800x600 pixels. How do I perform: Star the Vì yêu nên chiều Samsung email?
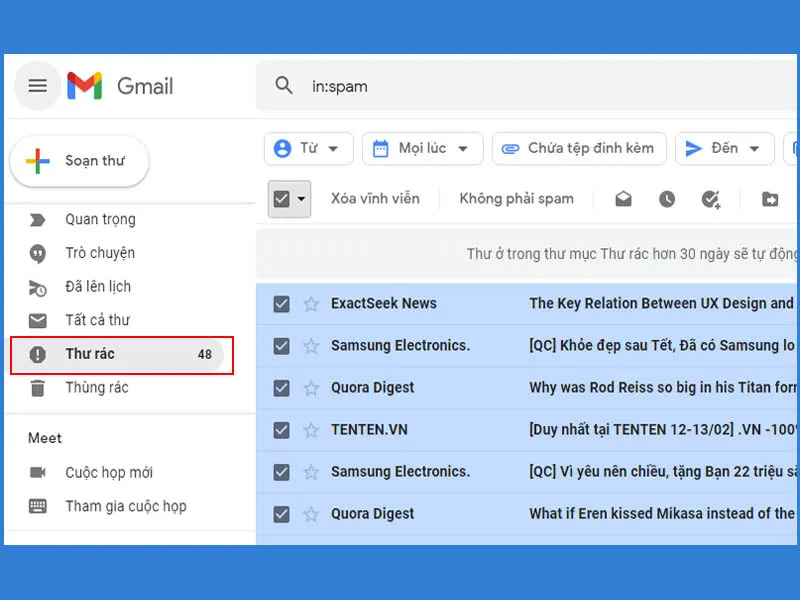[311, 472]
